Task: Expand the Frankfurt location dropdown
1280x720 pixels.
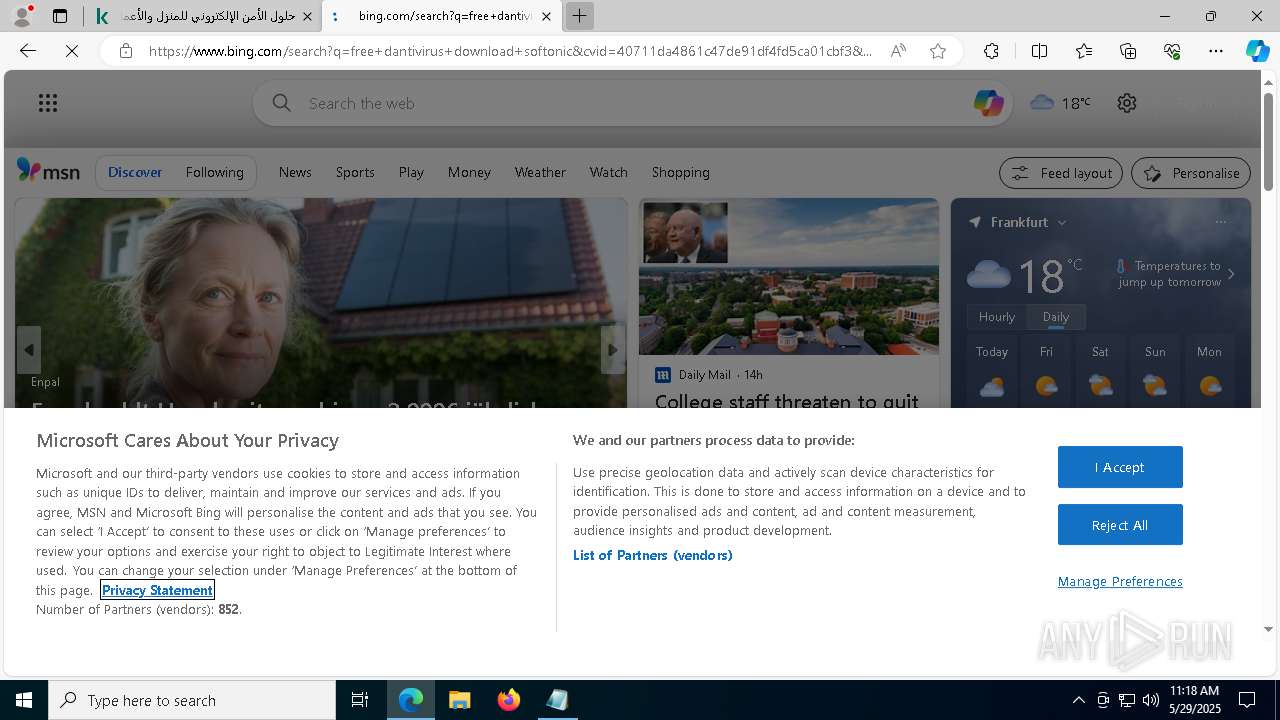Action: pyautogui.click(x=1061, y=222)
